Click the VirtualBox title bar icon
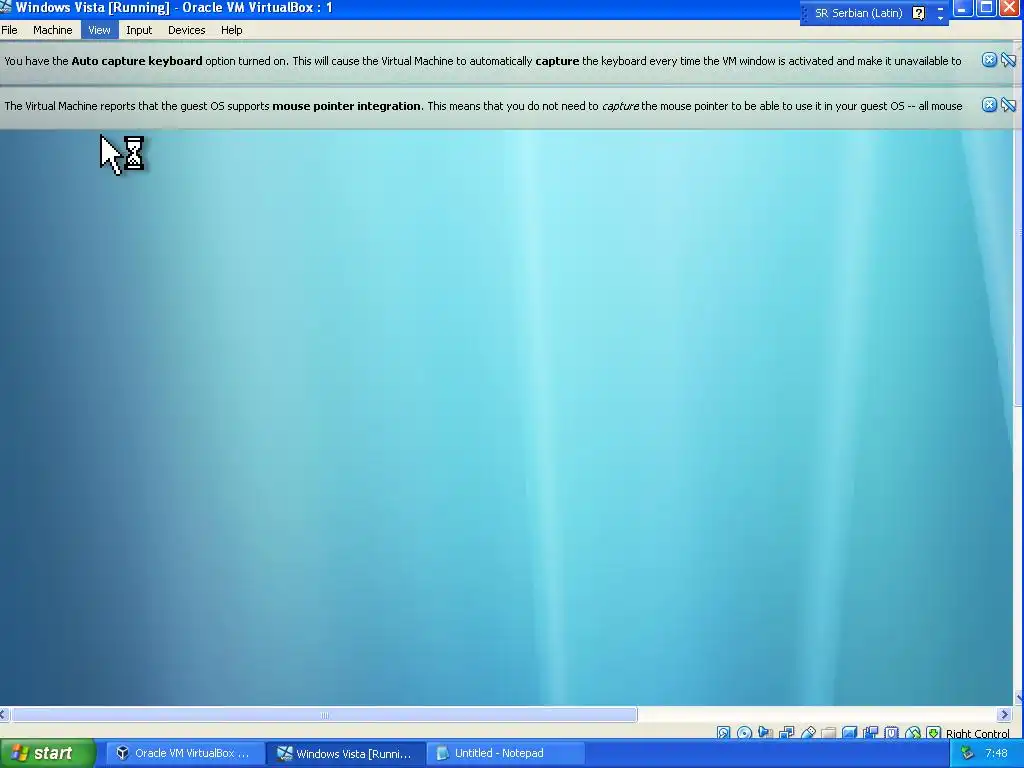Viewport: 1024px width, 768px height. (5, 7)
